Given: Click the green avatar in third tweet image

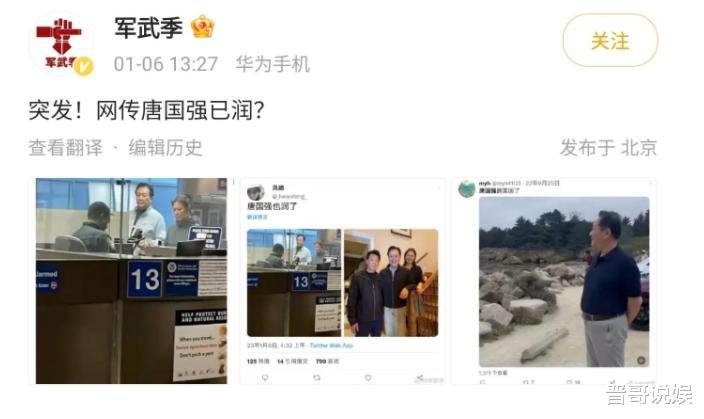Looking at the screenshot, I should coord(466,189).
